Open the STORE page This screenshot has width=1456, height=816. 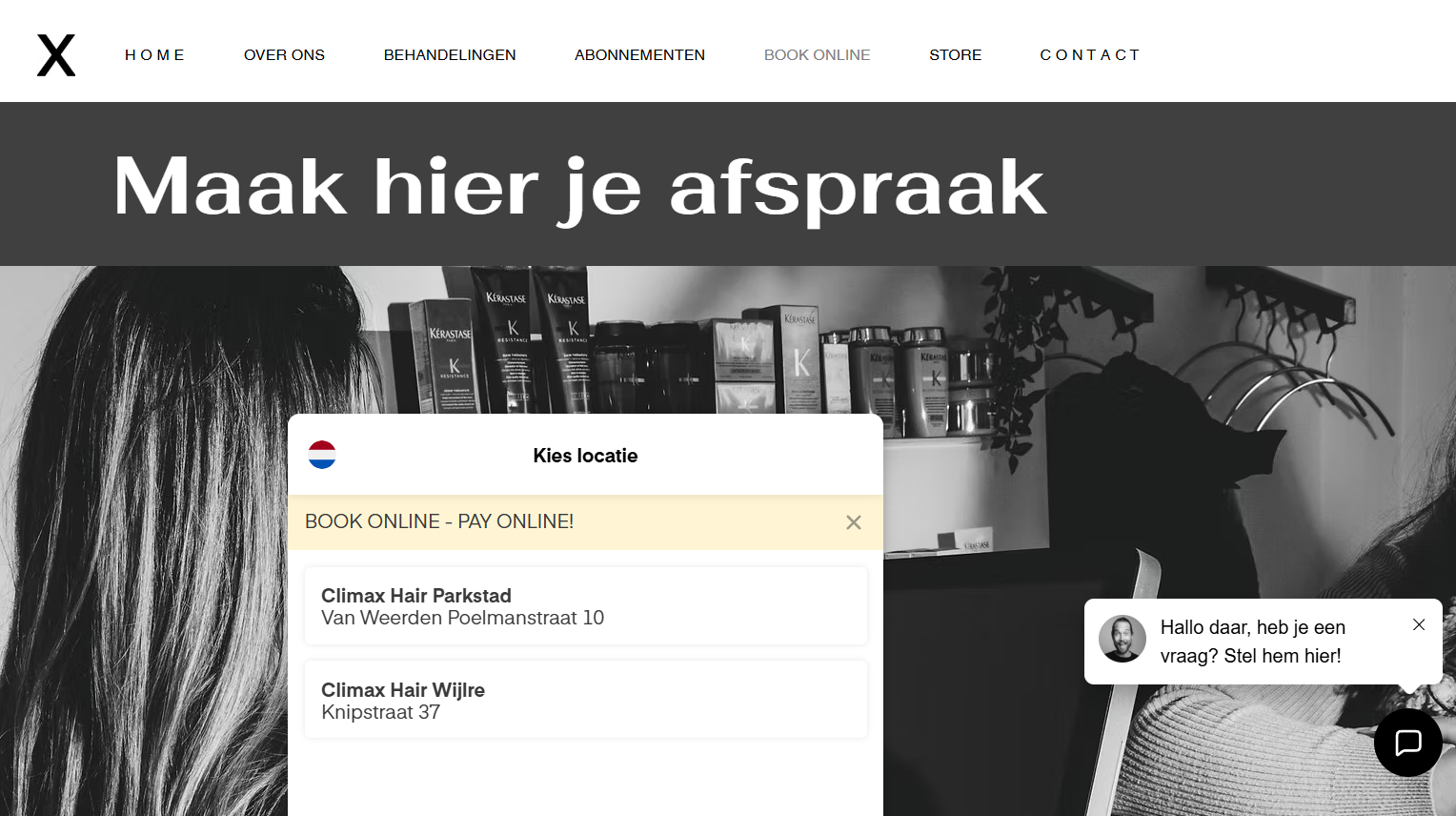(x=955, y=55)
